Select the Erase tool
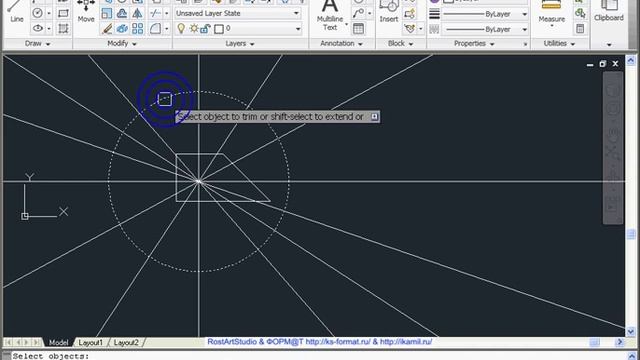The image size is (640, 360). (107, 29)
